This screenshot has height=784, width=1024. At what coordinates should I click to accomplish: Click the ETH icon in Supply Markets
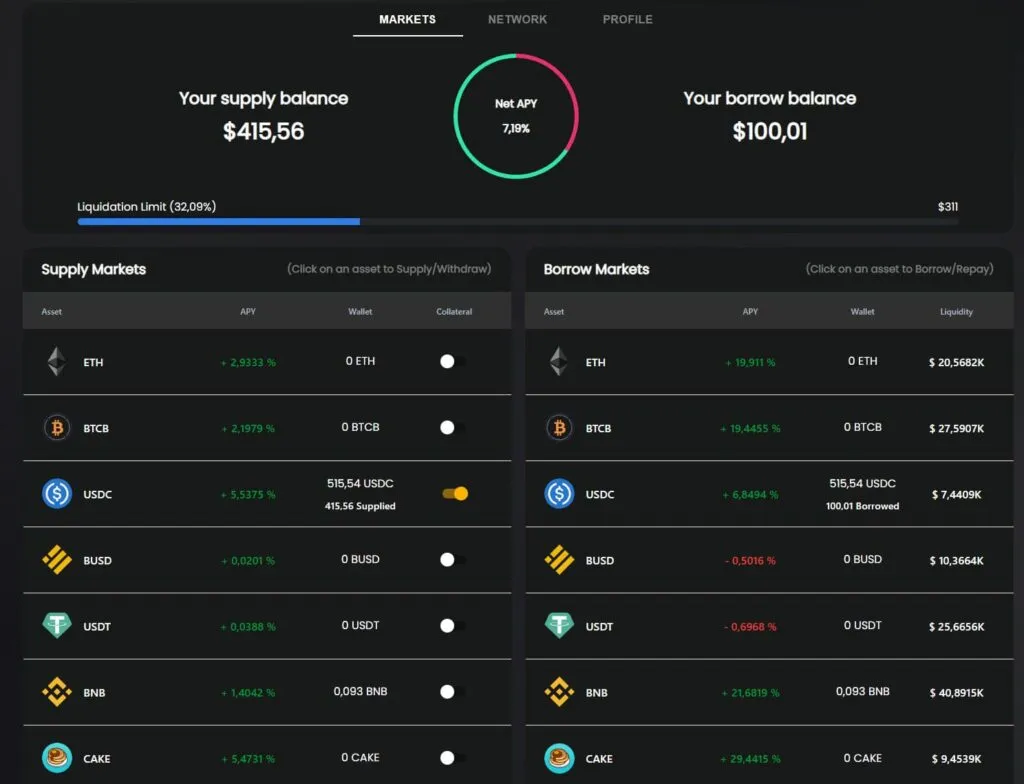[x=57, y=361]
